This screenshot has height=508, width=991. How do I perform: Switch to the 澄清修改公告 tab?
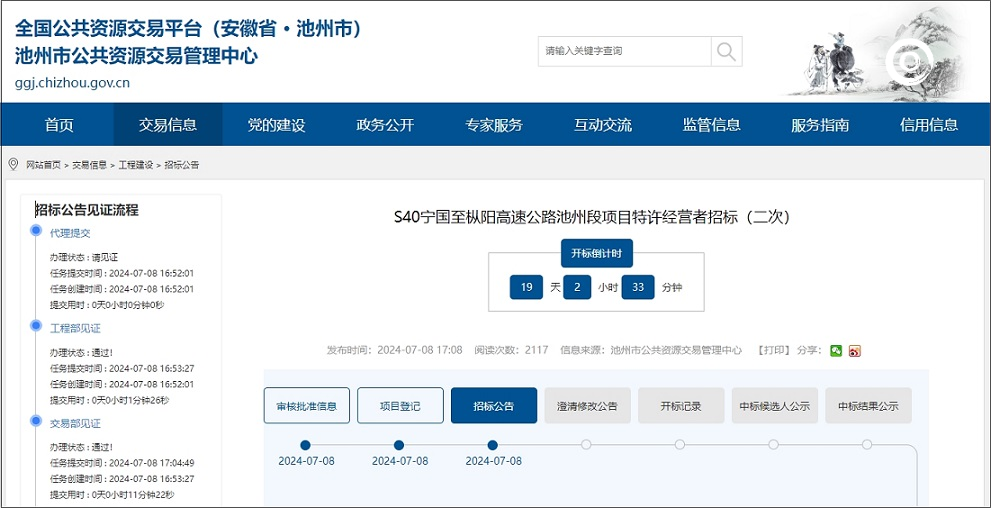587,406
